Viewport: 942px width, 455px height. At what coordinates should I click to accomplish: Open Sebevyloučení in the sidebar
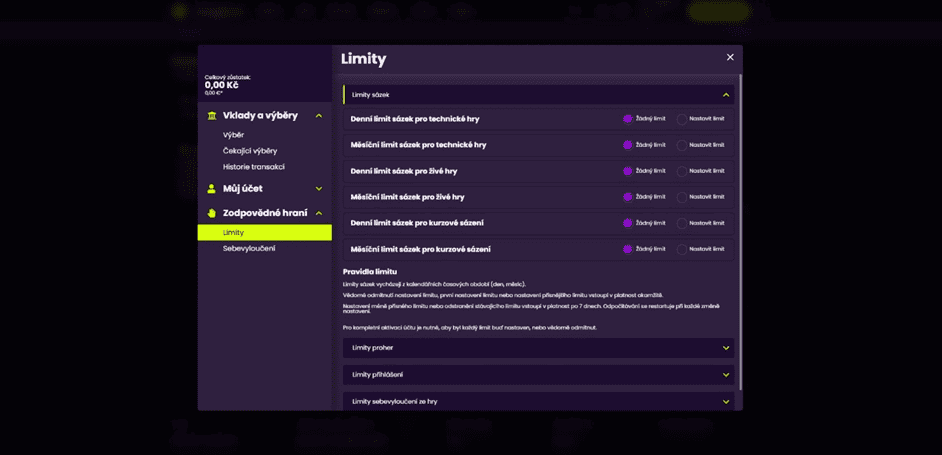tap(249, 248)
